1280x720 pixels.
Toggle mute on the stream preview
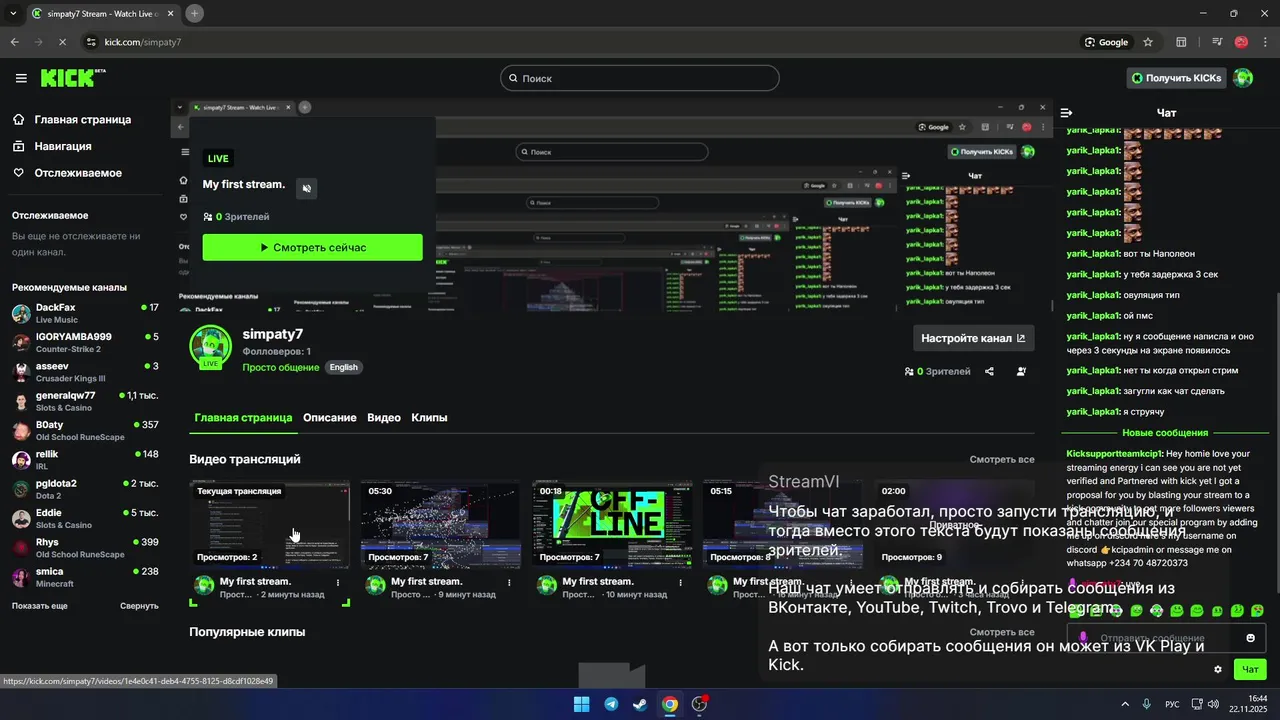(307, 188)
